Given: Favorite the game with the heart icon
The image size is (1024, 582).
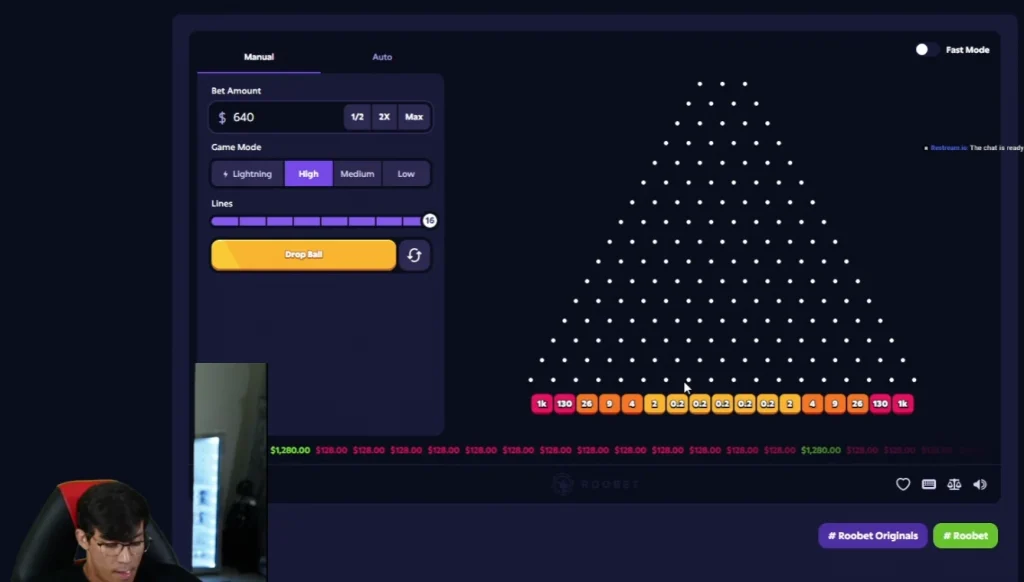Looking at the screenshot, I should (903, 484).
